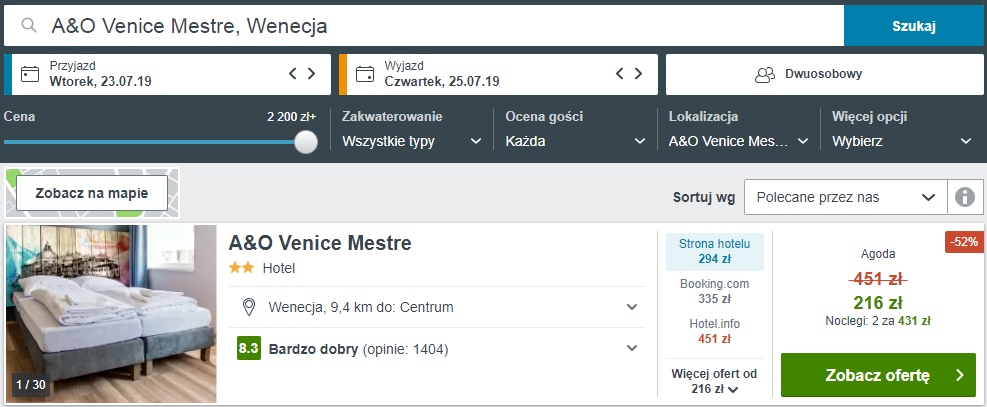
Task: Click the arrival calendar icon
Action: click(x=30, y=74)
